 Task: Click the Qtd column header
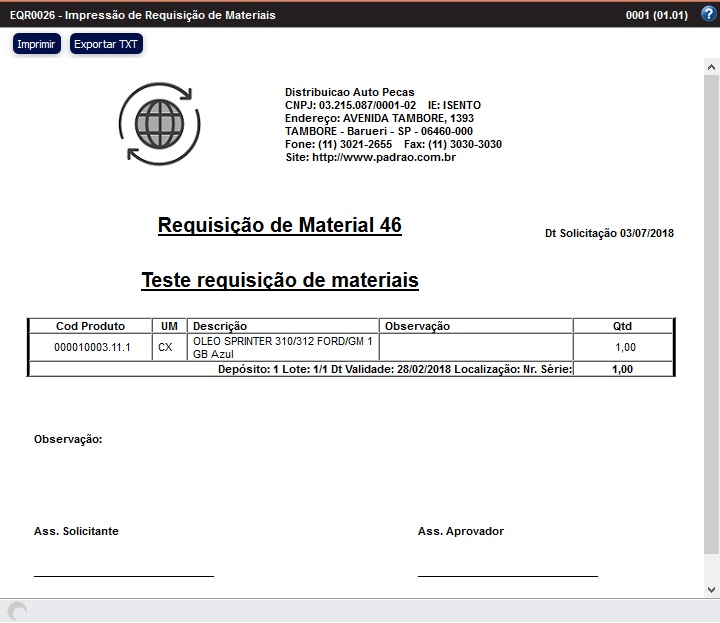623,326
